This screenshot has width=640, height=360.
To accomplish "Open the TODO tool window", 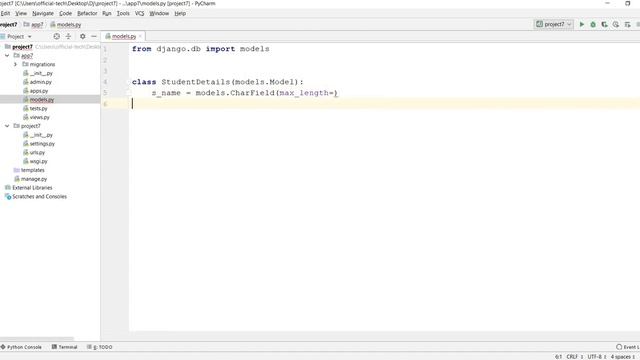I will (100, 347).
